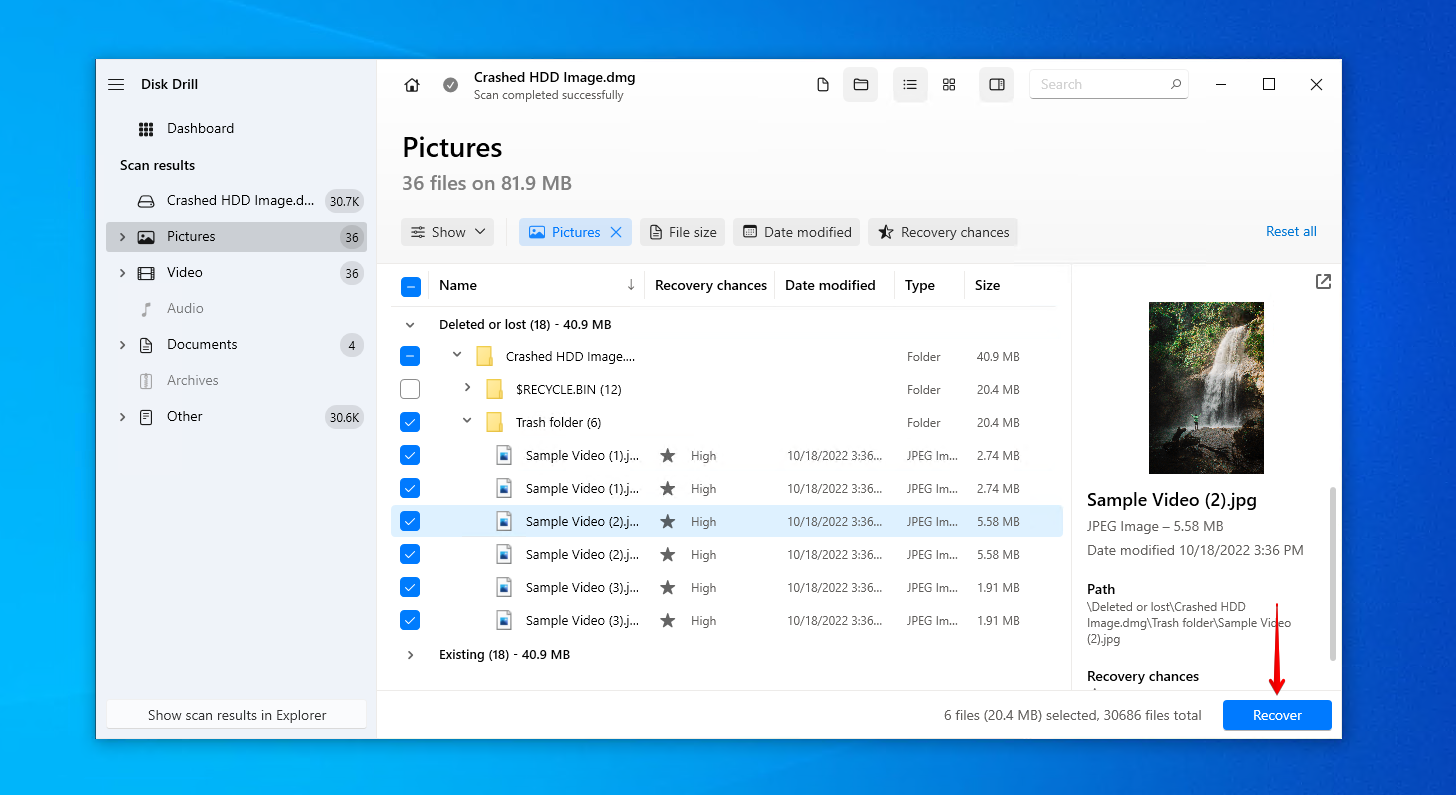Remove the Pictures filter chip
The width and height of the screenshot is (1456, 795).
[x=617, y=231]
